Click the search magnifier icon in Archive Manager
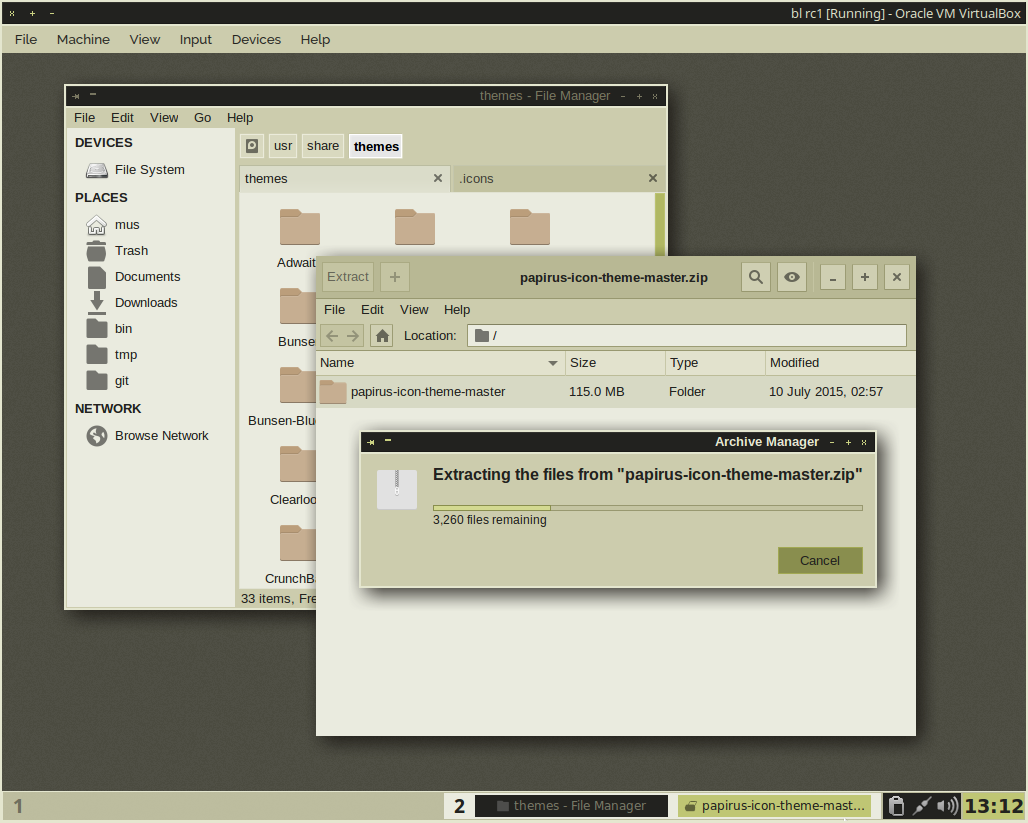 [x=755, y=277]
